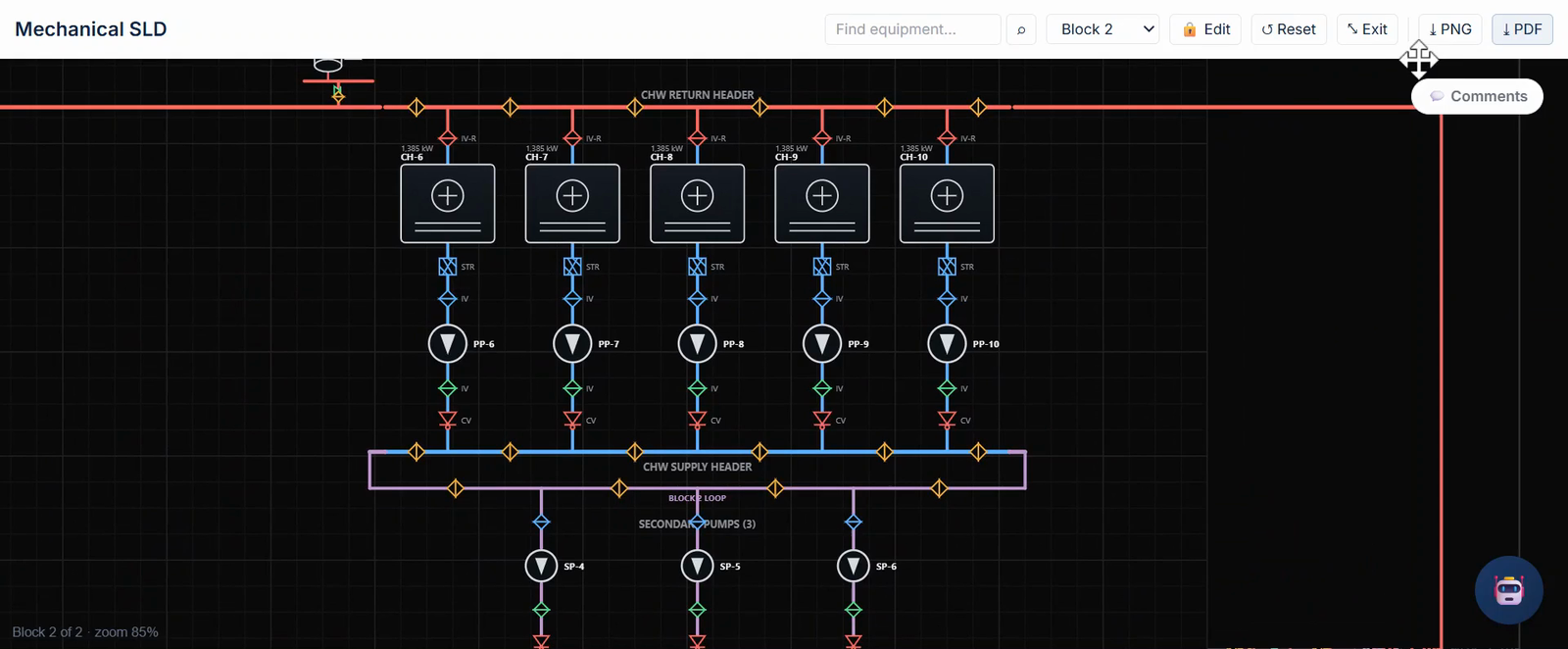Click the blue isolation valve above PP-9
1568x649 pixels.
822,298
